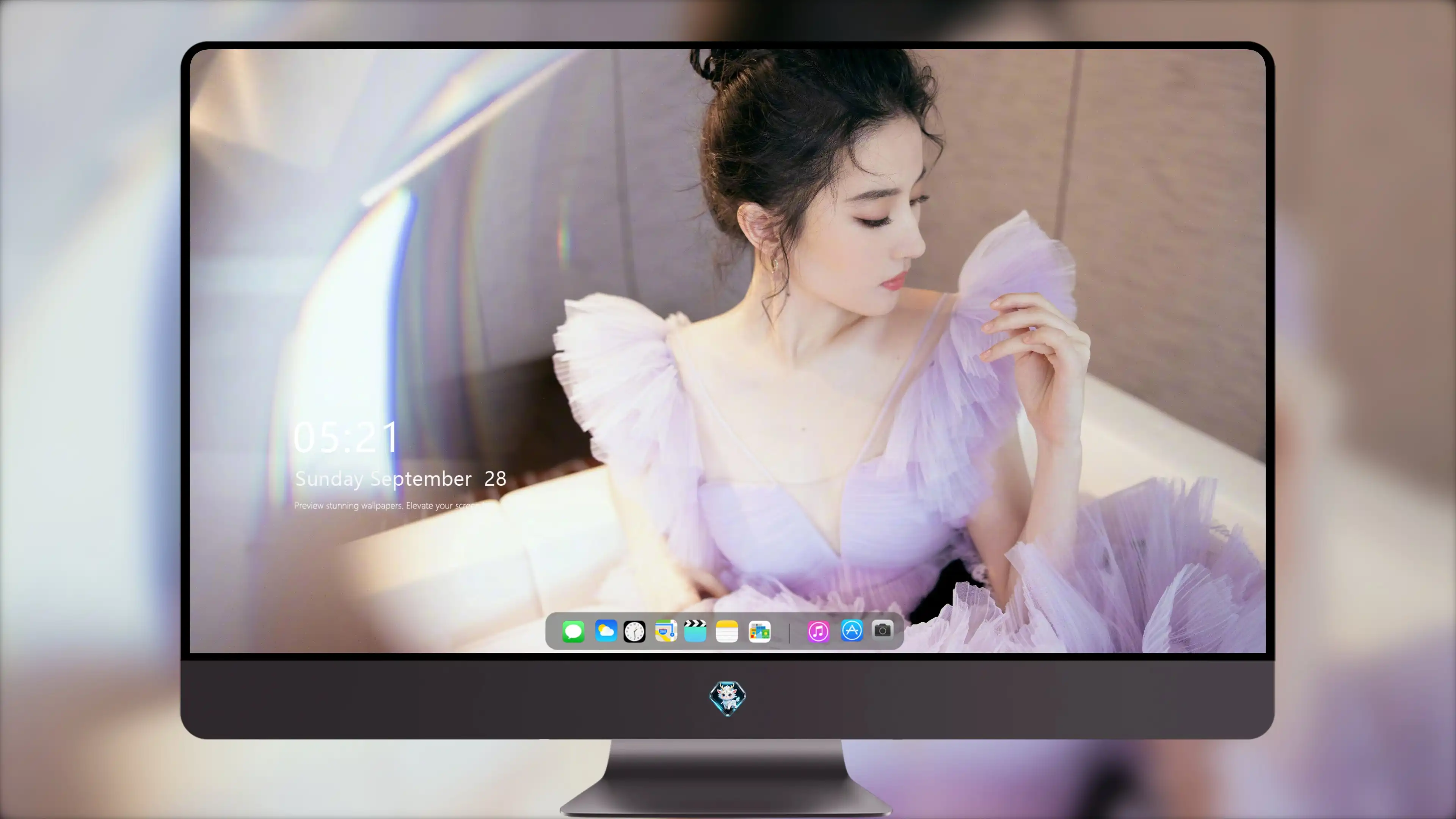
Task: Launch the iTunes music app in dock
Action: (x=819, y=631)
